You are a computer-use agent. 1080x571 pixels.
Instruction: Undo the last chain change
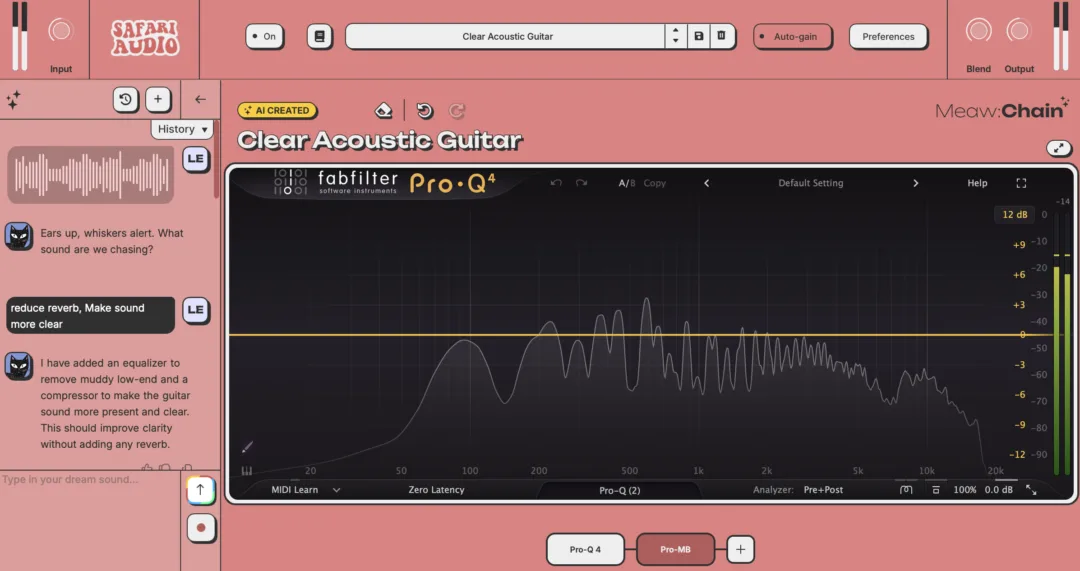[425, 110]
